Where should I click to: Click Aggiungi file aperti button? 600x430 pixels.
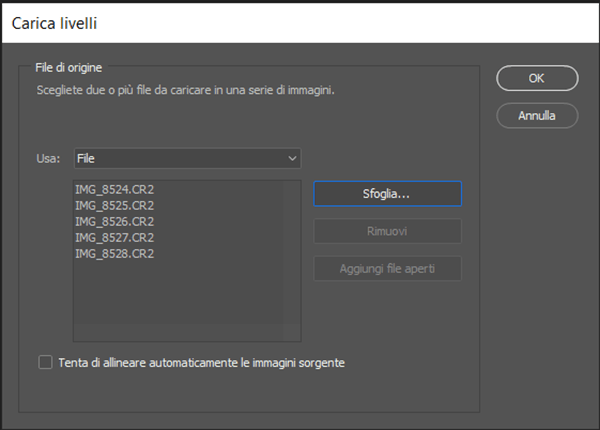click(387, 269)
